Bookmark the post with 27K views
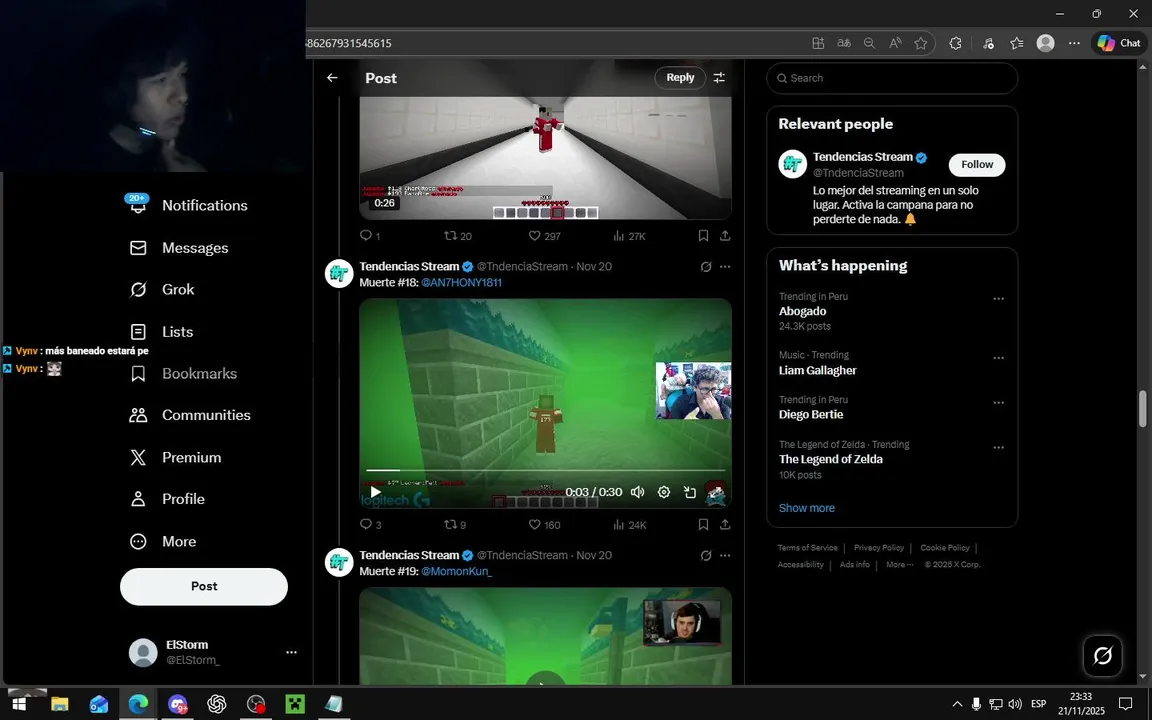 click(x=703, y=236)
